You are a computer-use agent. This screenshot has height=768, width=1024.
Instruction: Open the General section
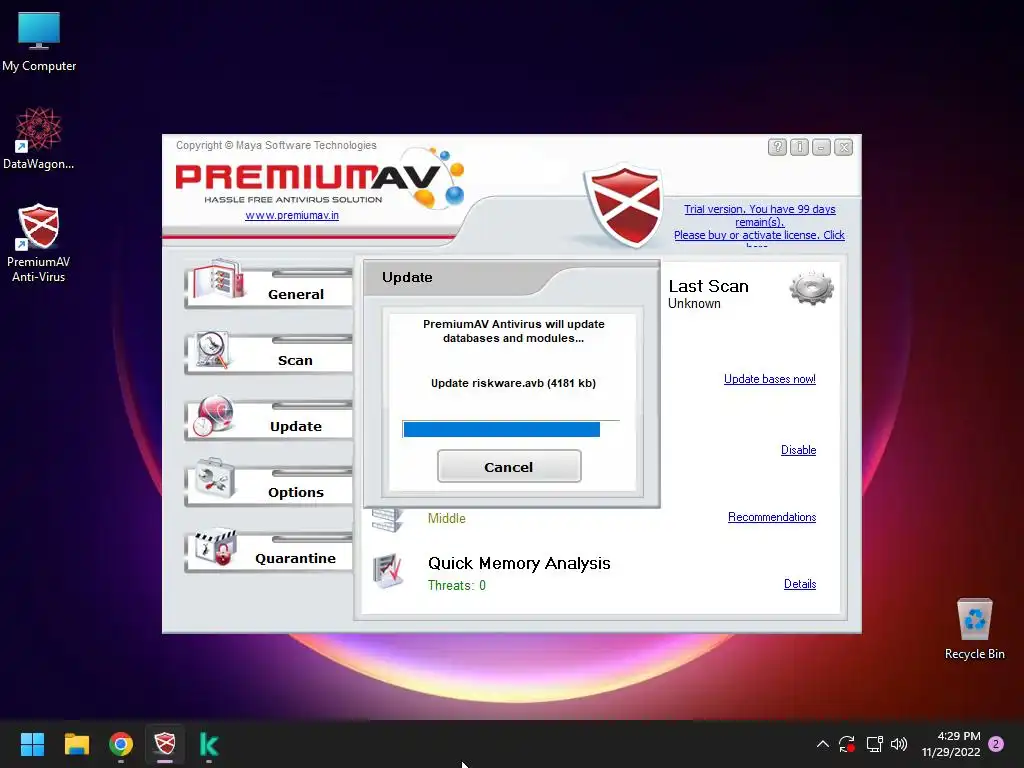coord(269,287)
